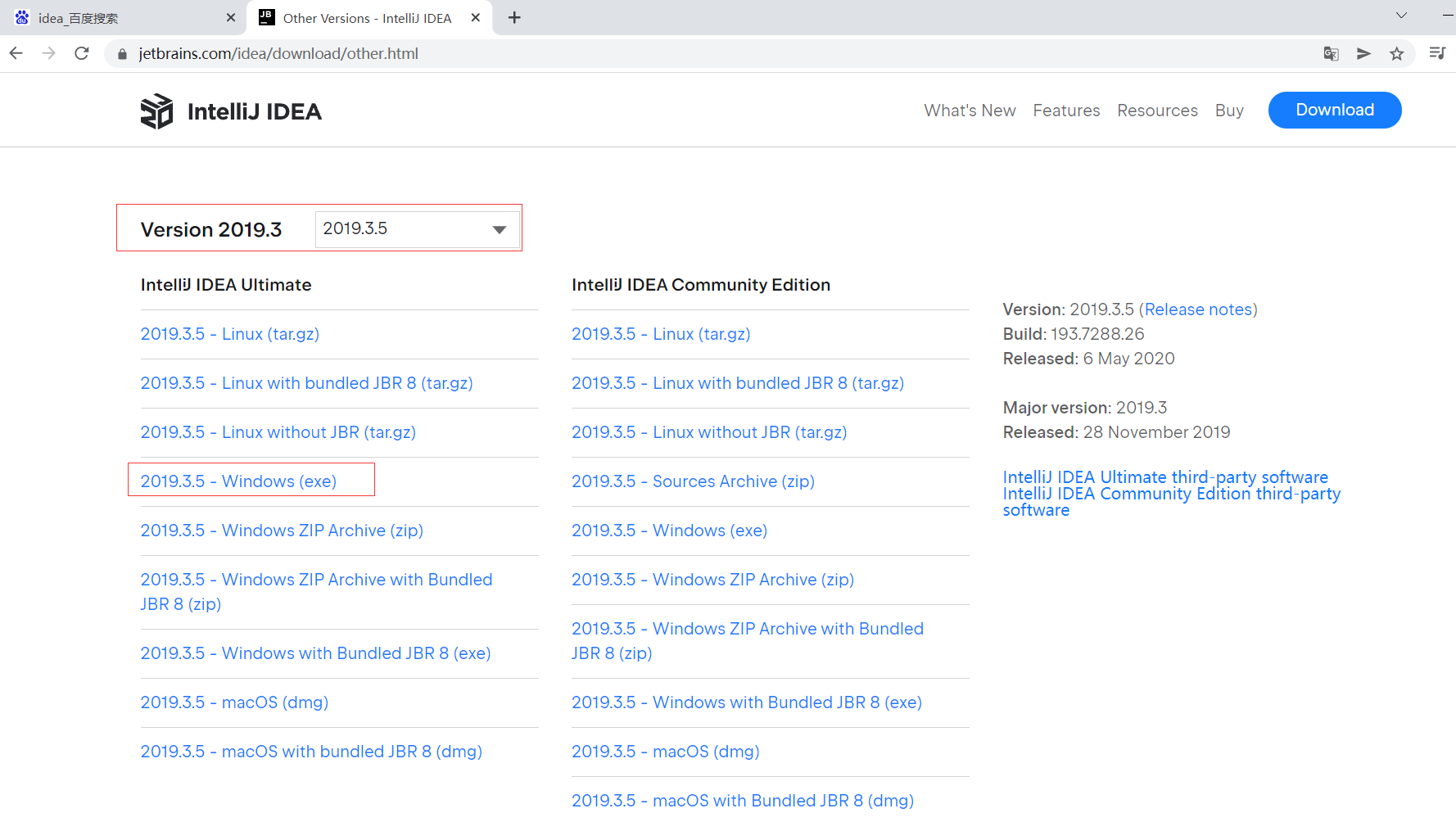Go to the Features menu item

coord(1066,111)
